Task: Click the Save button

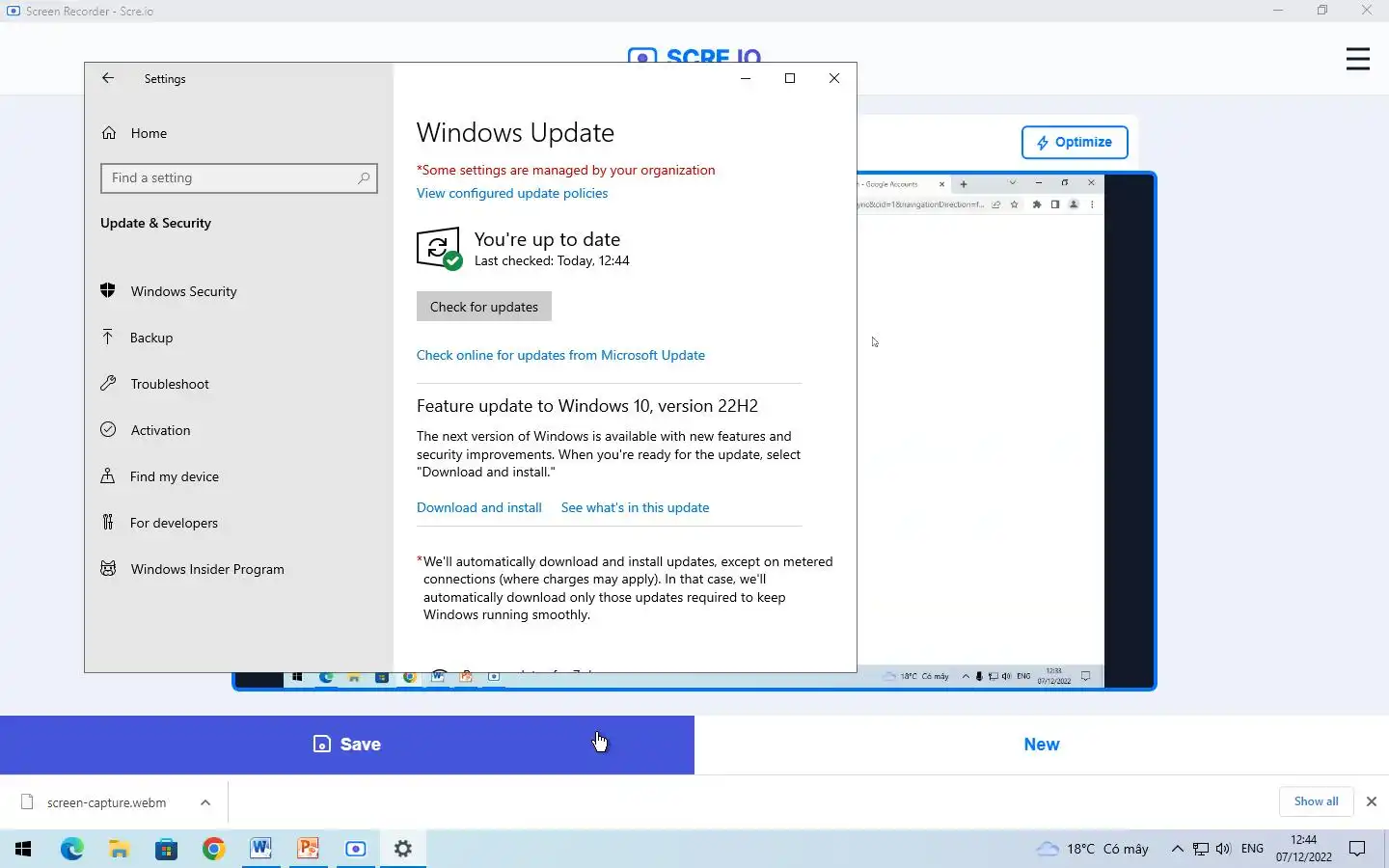Action: (x=347, y=745)
